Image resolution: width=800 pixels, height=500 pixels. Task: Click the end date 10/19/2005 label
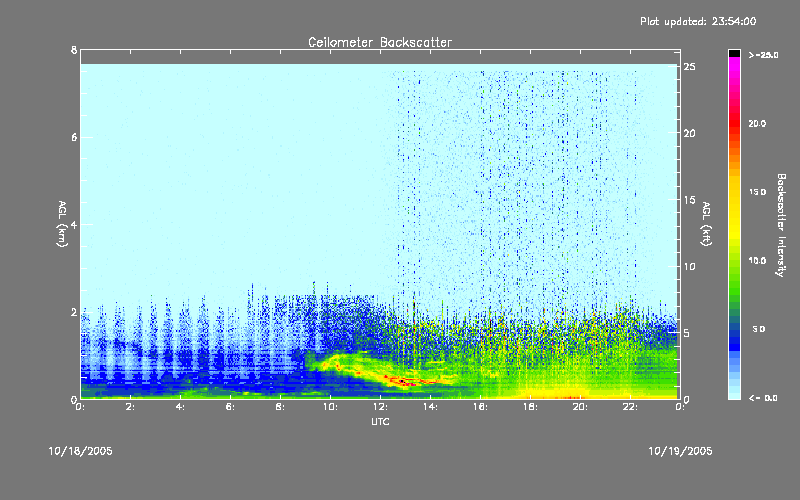click(x=680, y=451)
